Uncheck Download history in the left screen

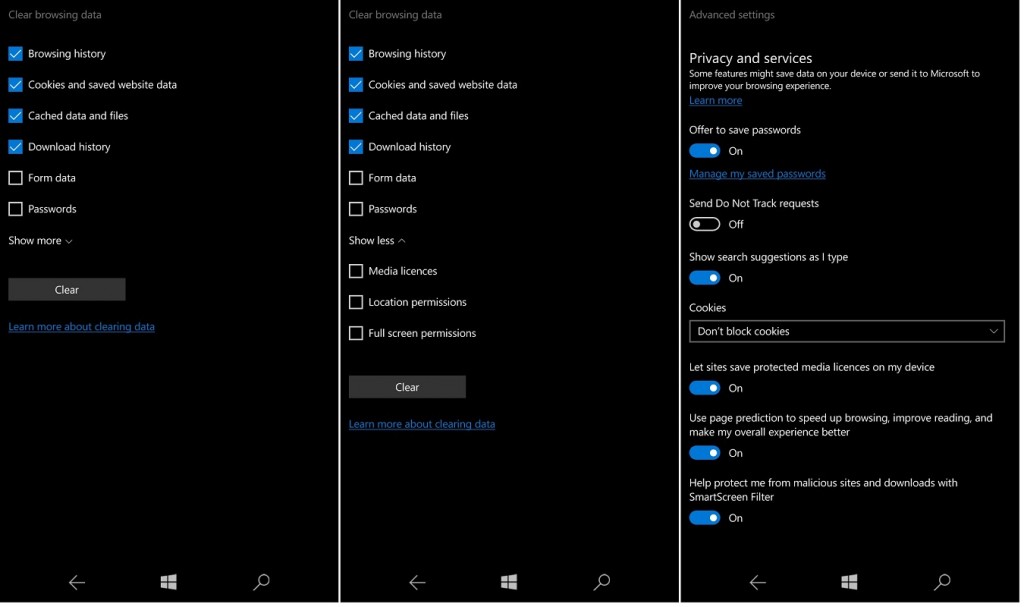point(16,147)
